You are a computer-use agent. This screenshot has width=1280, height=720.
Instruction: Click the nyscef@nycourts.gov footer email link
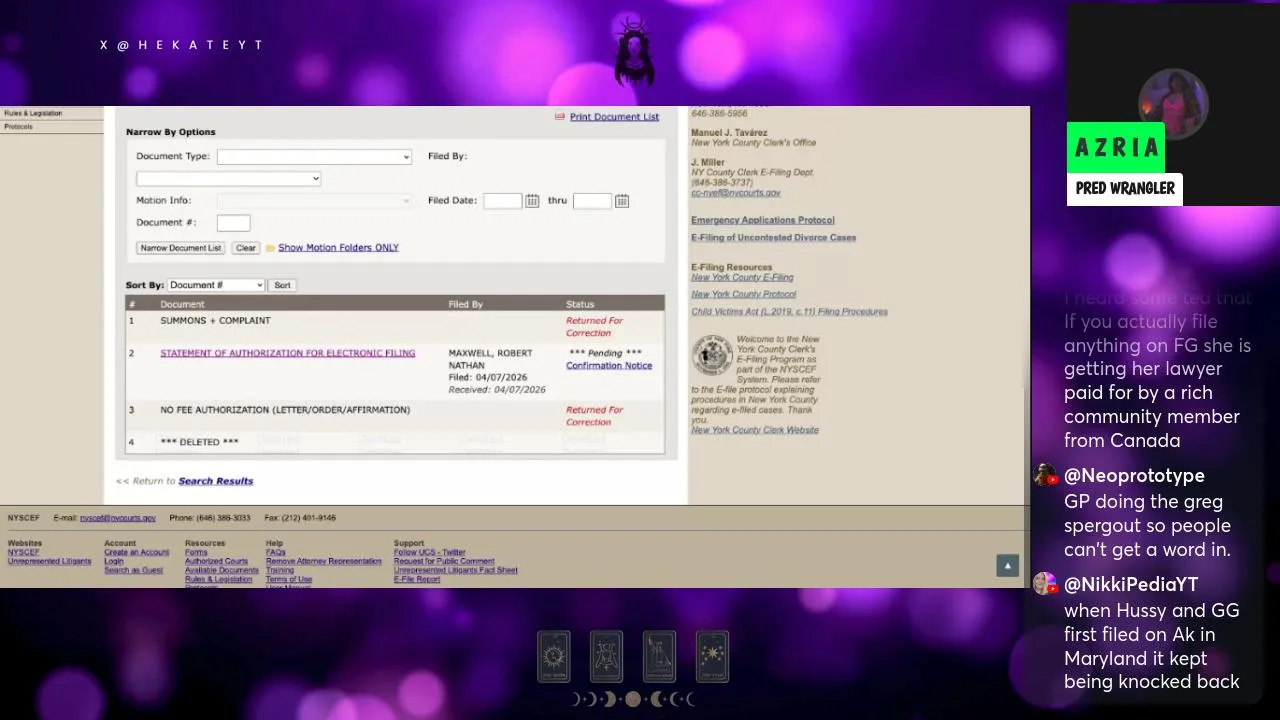click(118, 518)
